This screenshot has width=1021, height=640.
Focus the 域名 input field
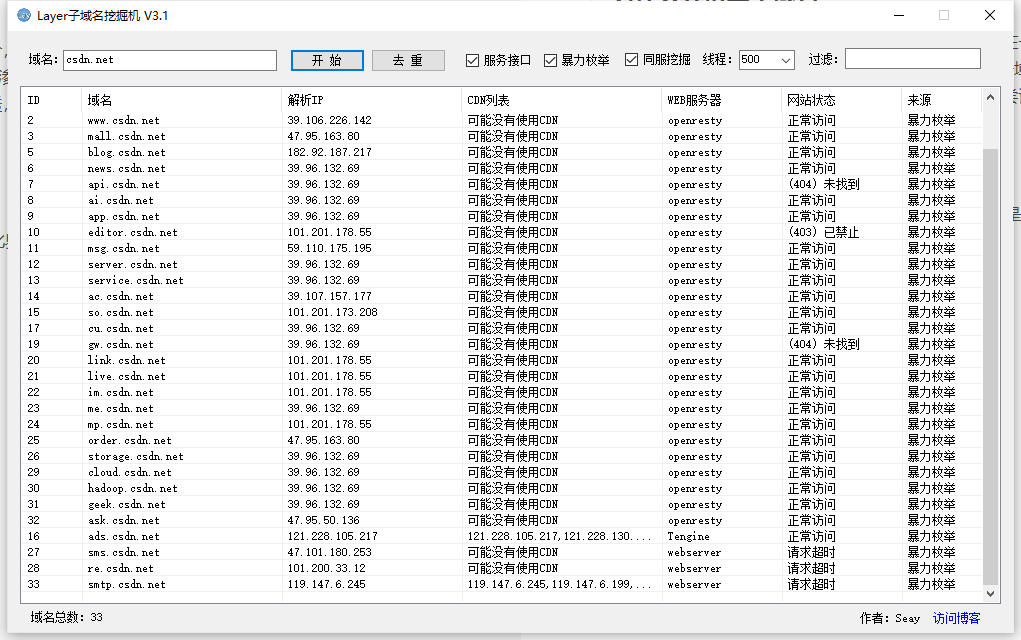170,60
